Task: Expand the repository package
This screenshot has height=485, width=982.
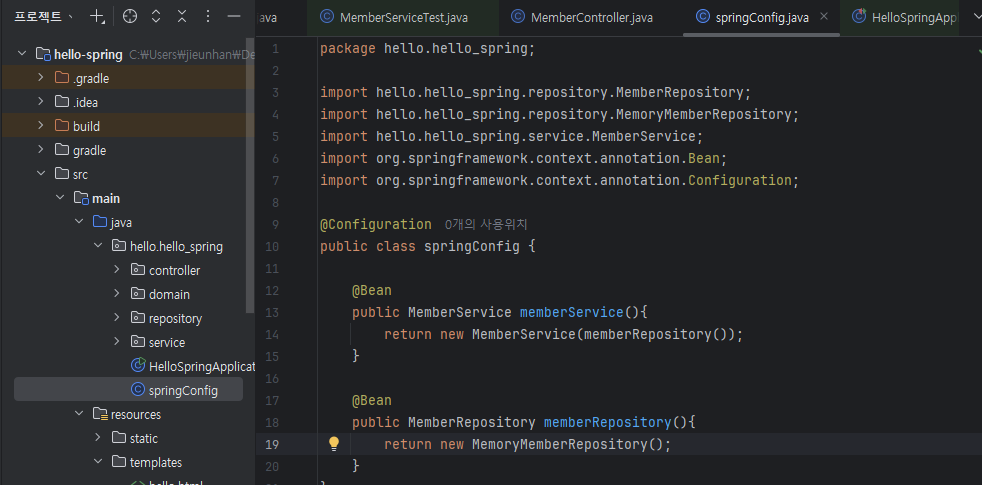Action: (x=117, y=318)
